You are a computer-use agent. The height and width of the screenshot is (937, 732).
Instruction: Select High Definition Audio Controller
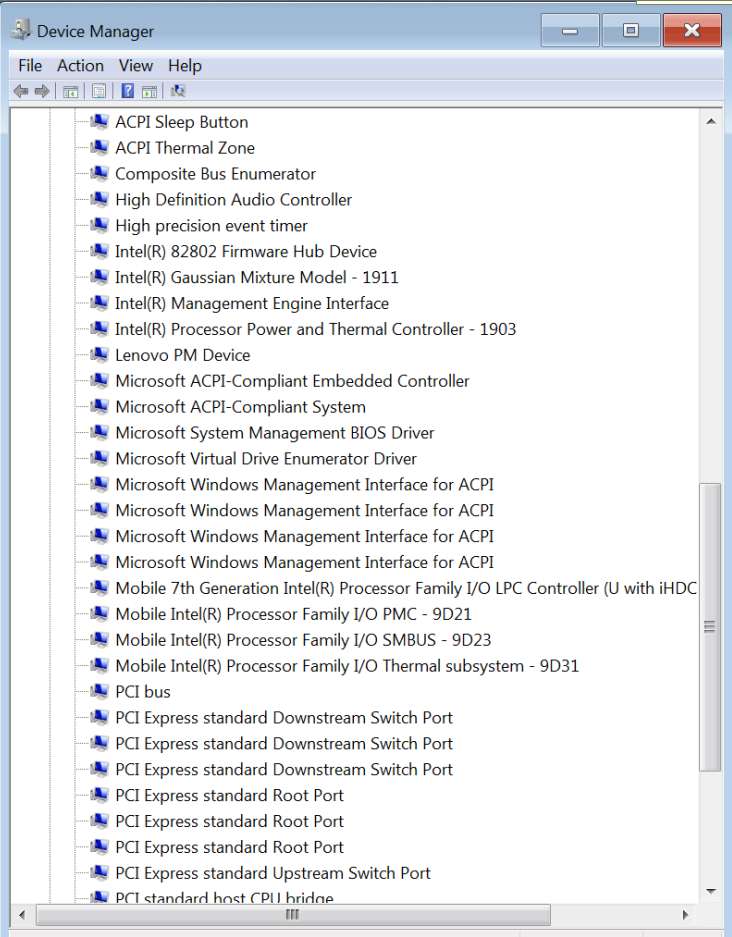(234, 200)
